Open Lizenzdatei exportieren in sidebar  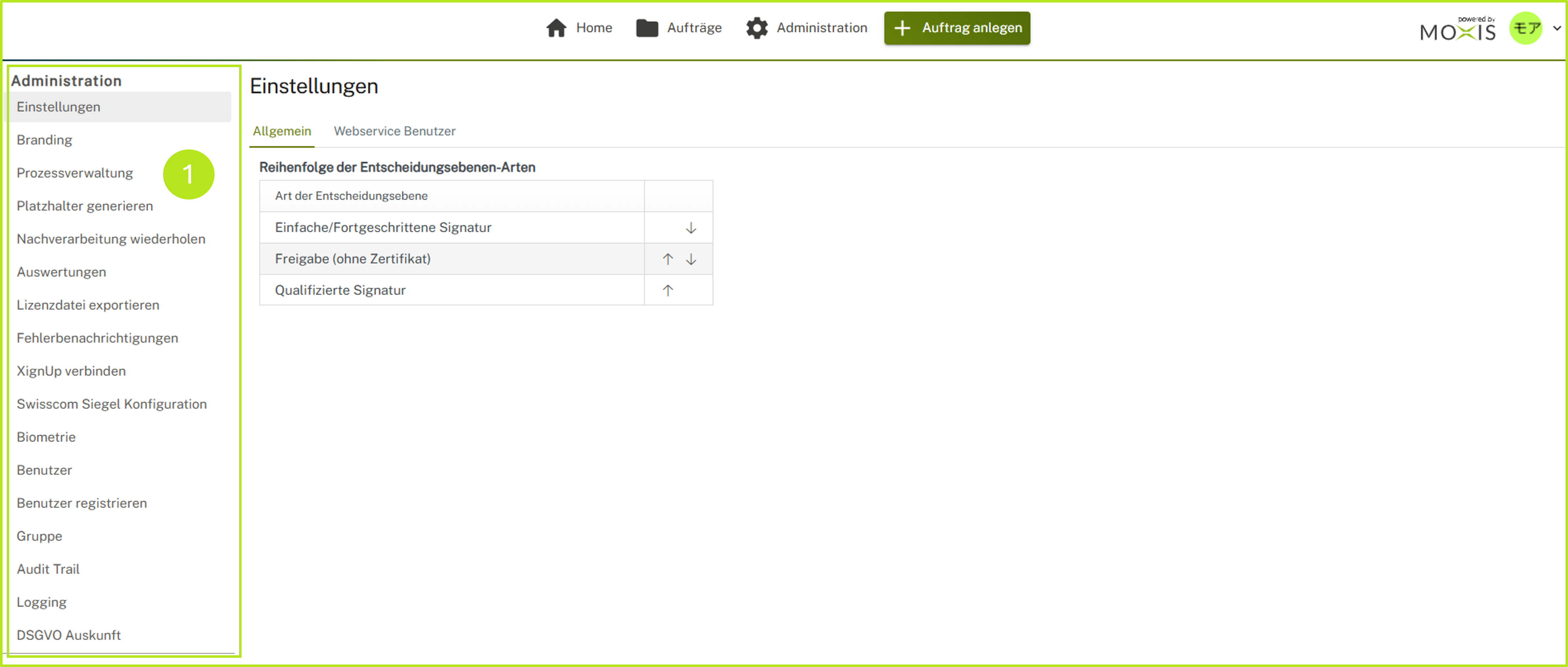88,305
